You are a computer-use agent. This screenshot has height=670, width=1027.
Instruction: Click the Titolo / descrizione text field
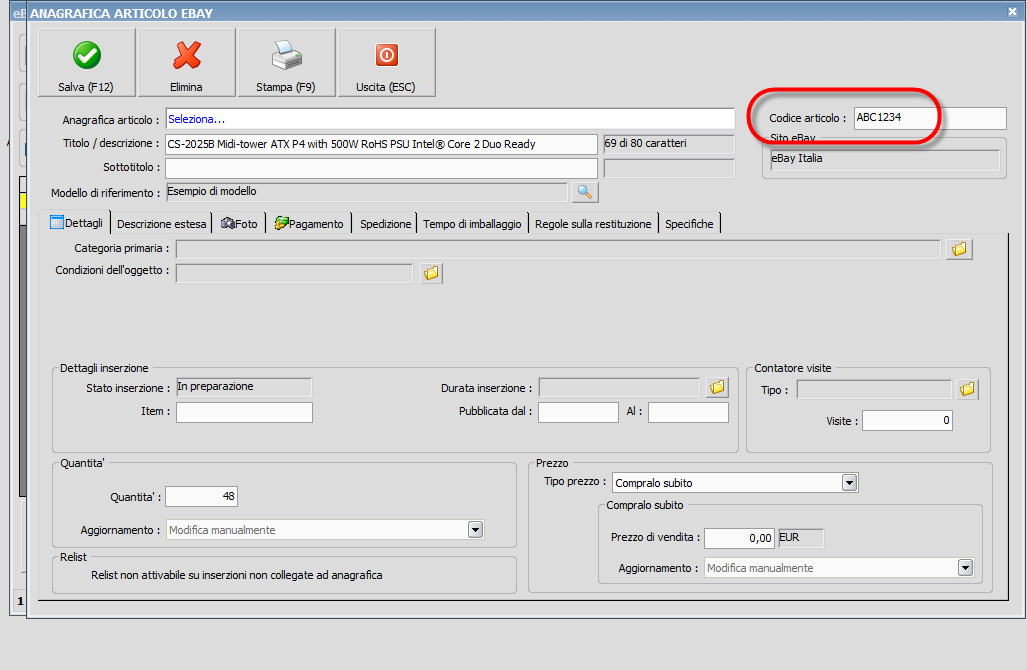pyautogui.click(x=381, y=144)
